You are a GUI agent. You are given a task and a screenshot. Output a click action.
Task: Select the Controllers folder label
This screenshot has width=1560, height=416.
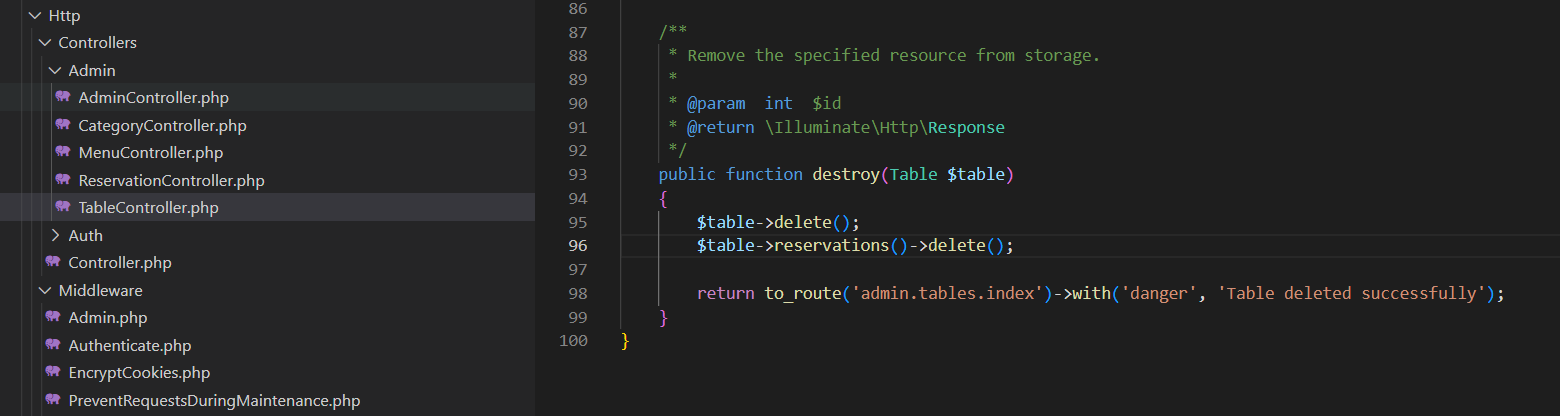coord(98,43)
